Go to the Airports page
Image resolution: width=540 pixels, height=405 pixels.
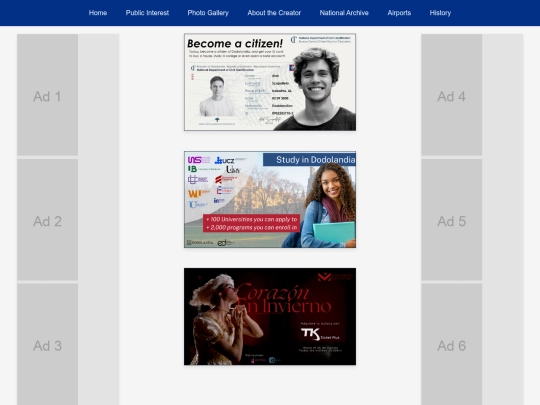coord(399,13)
